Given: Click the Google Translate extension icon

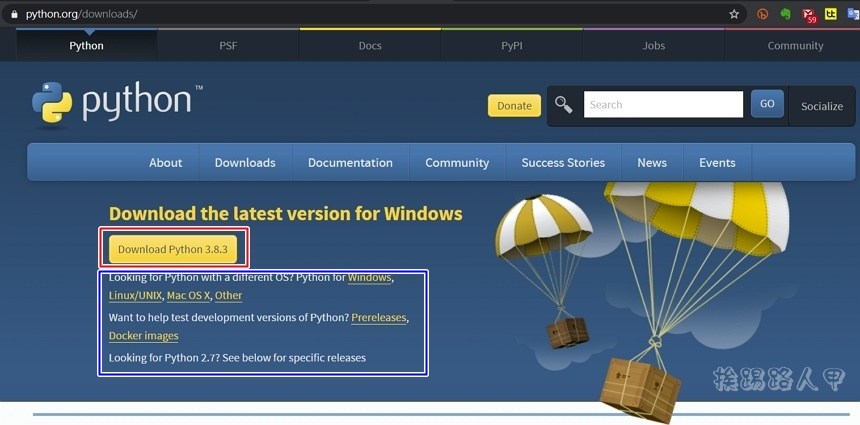Looking at the screenshot, I should point(853,14).
